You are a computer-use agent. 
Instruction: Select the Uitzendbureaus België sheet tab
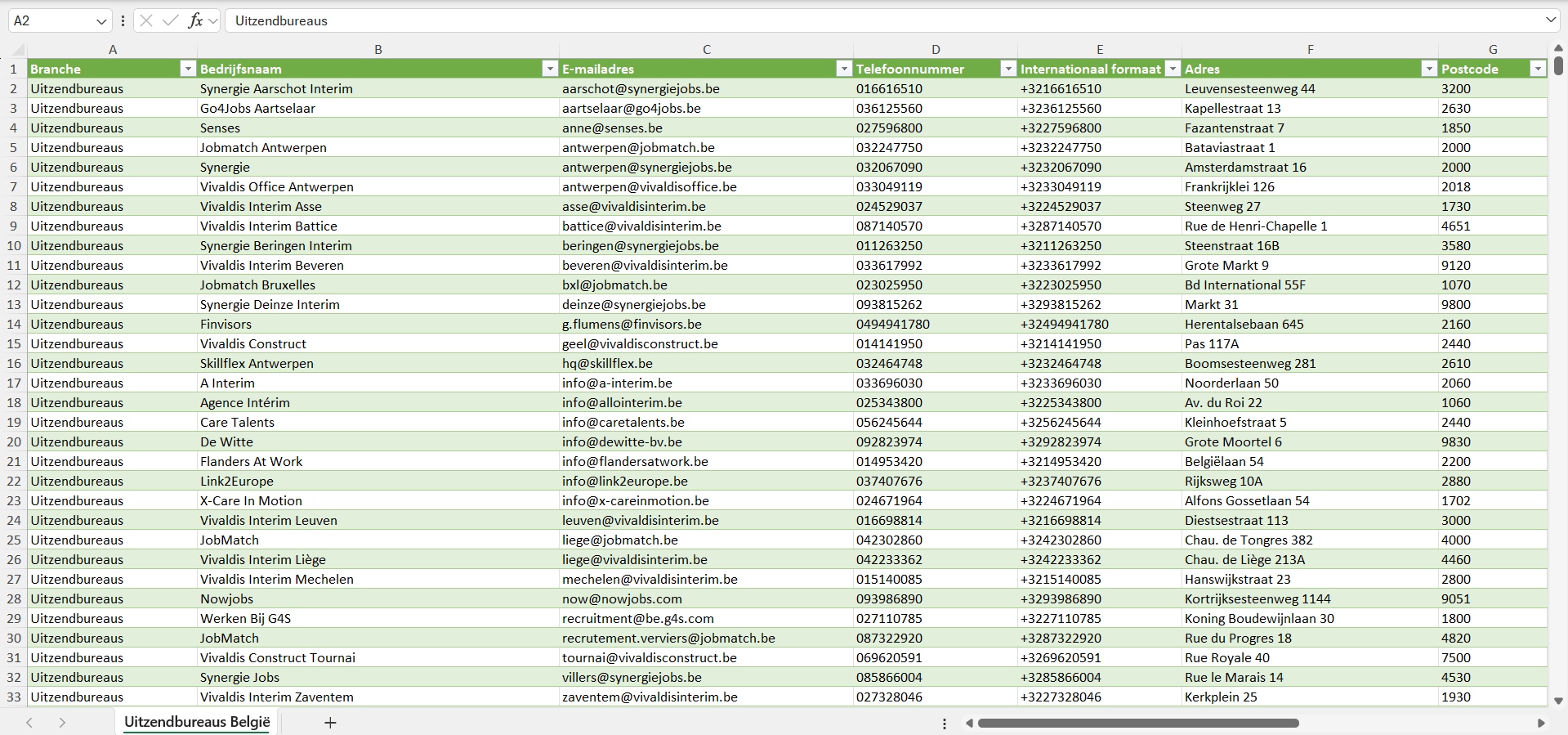197,722
